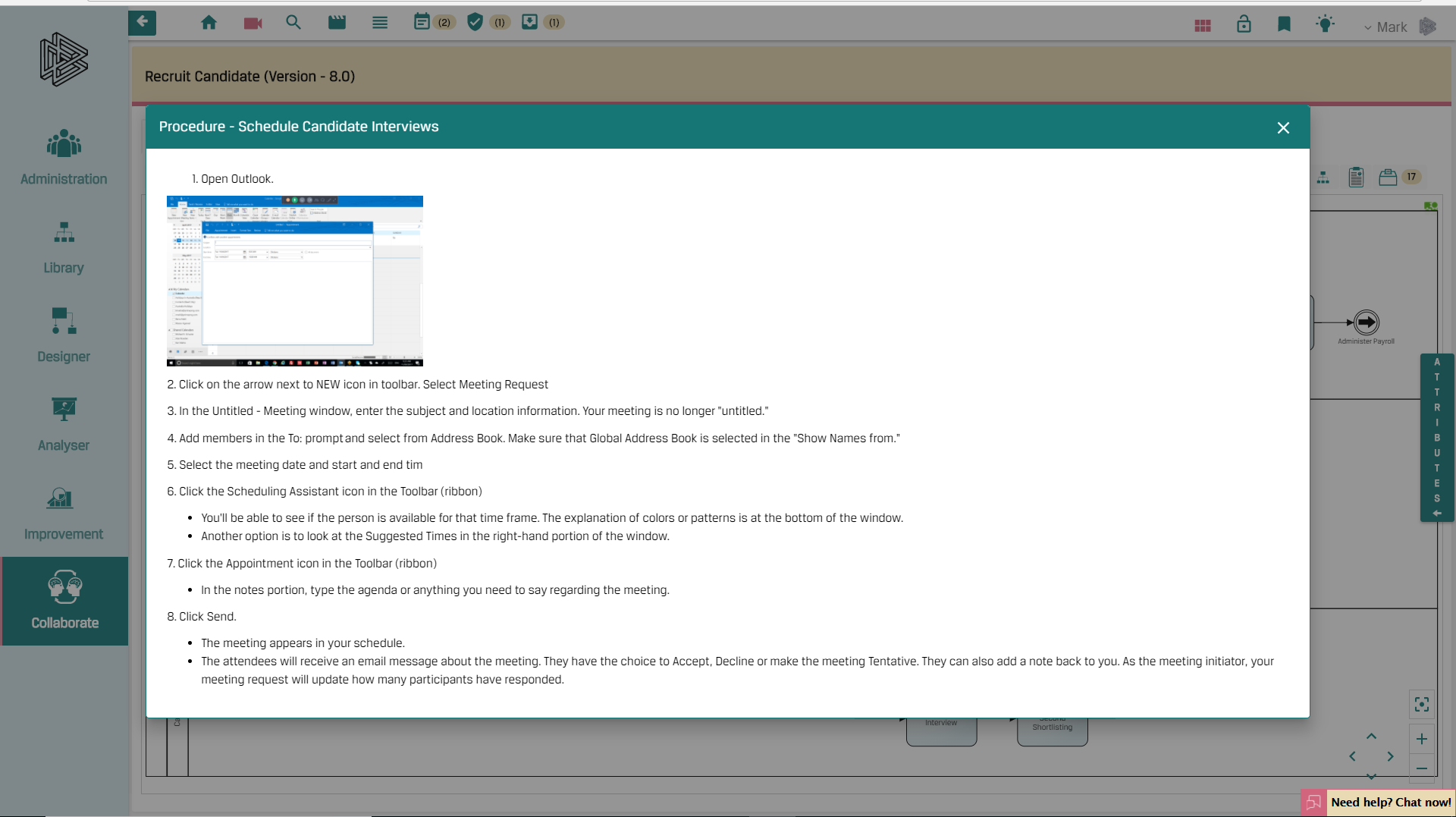The height and width of the screenshot is (817, 1456).
Task: Click the video camera icon in toolbar
Action: [253, 23]
